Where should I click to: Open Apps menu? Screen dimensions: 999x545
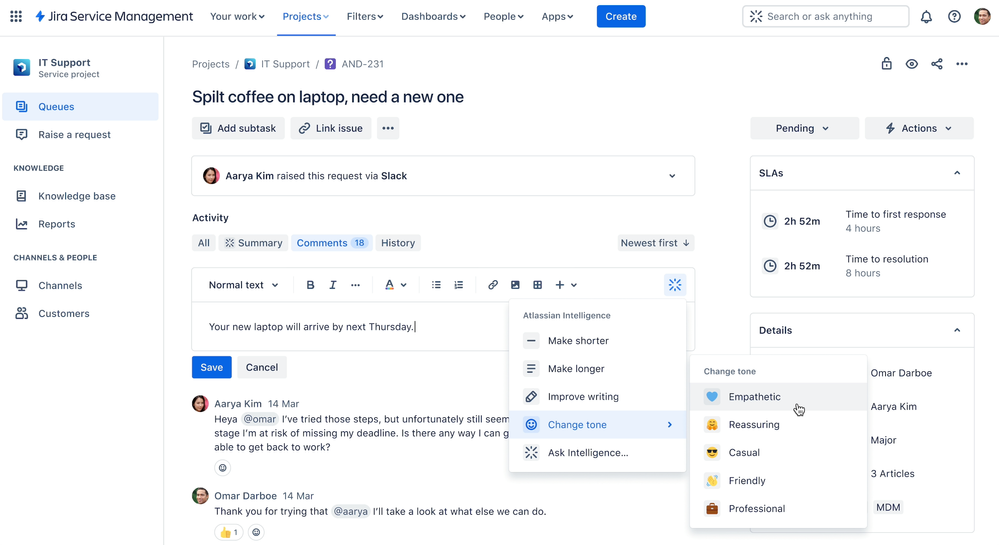point(557,17)
